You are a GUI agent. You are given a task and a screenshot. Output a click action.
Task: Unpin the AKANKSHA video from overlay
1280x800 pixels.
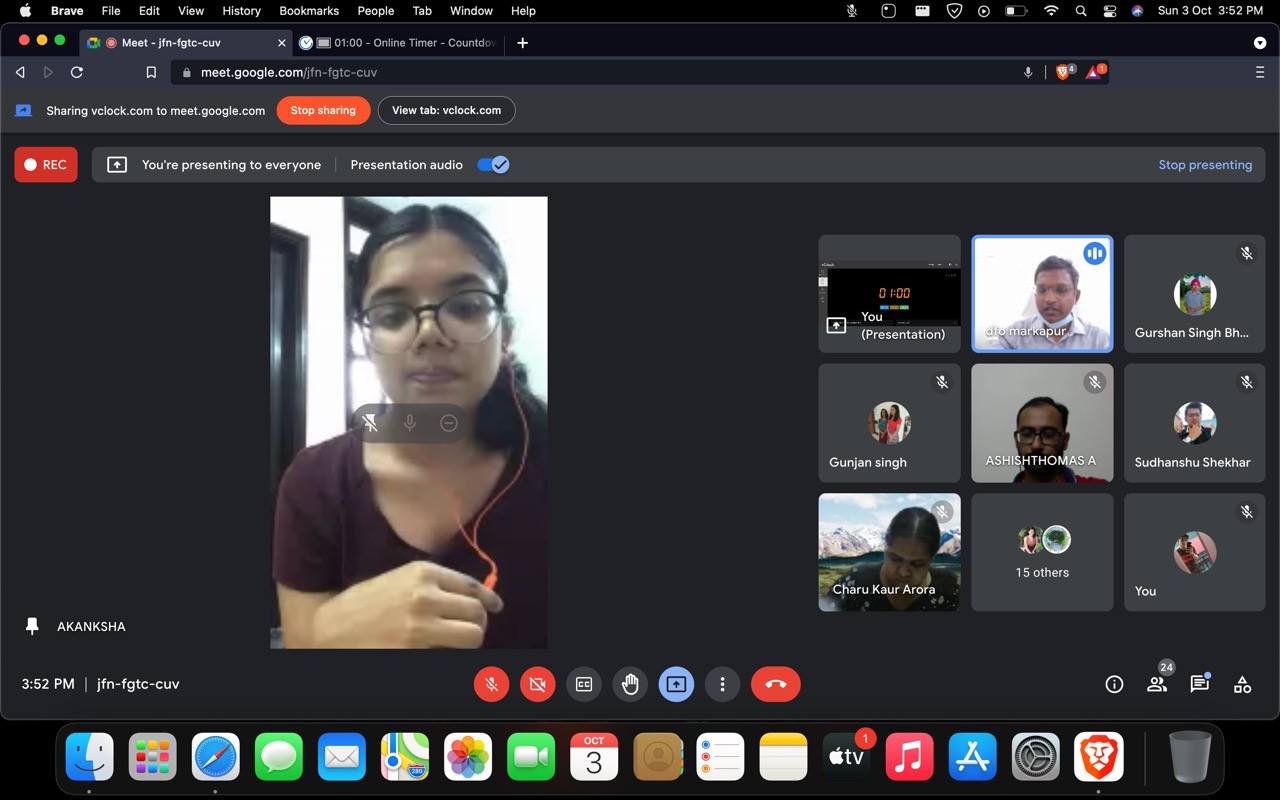click(x=370, y=423)
